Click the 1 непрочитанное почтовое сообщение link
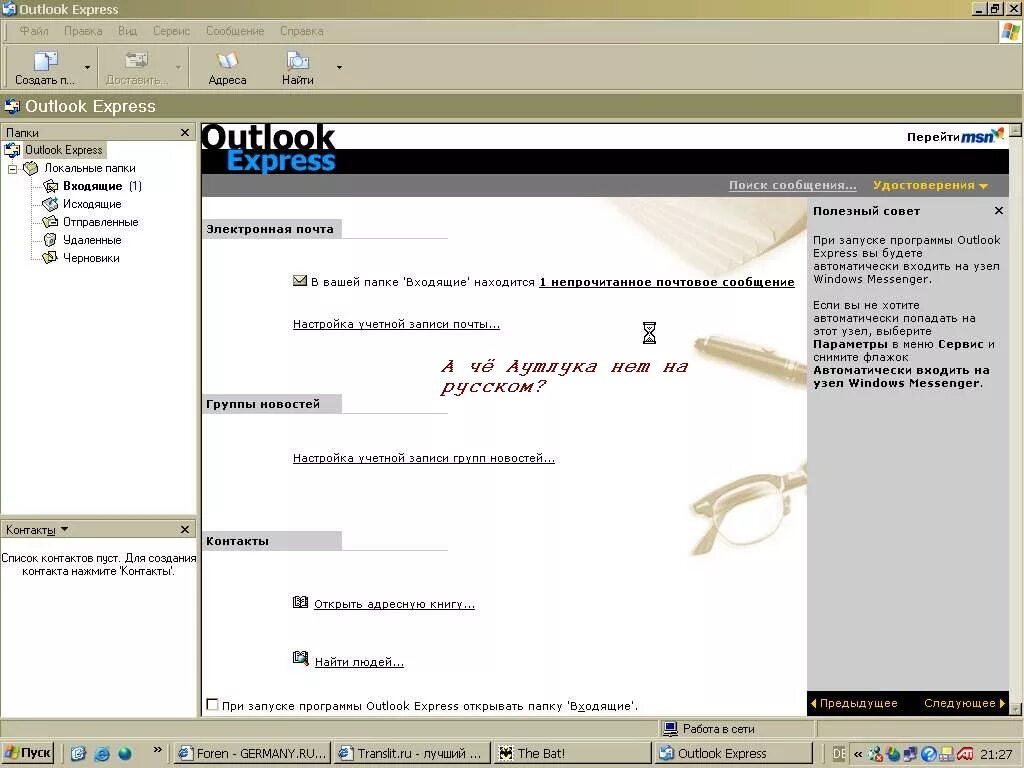 (x=667, y=282)
